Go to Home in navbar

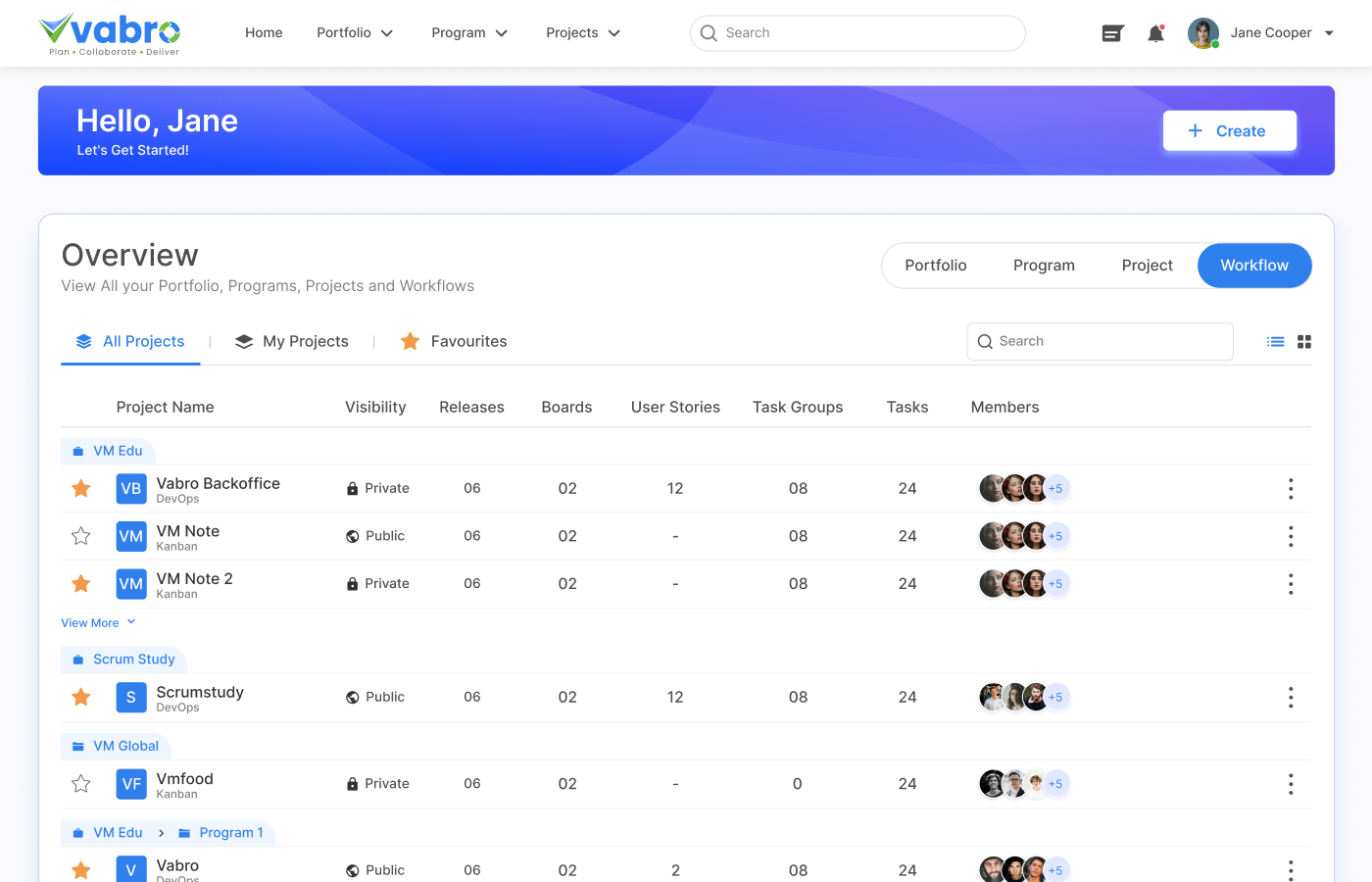(264, 33)
